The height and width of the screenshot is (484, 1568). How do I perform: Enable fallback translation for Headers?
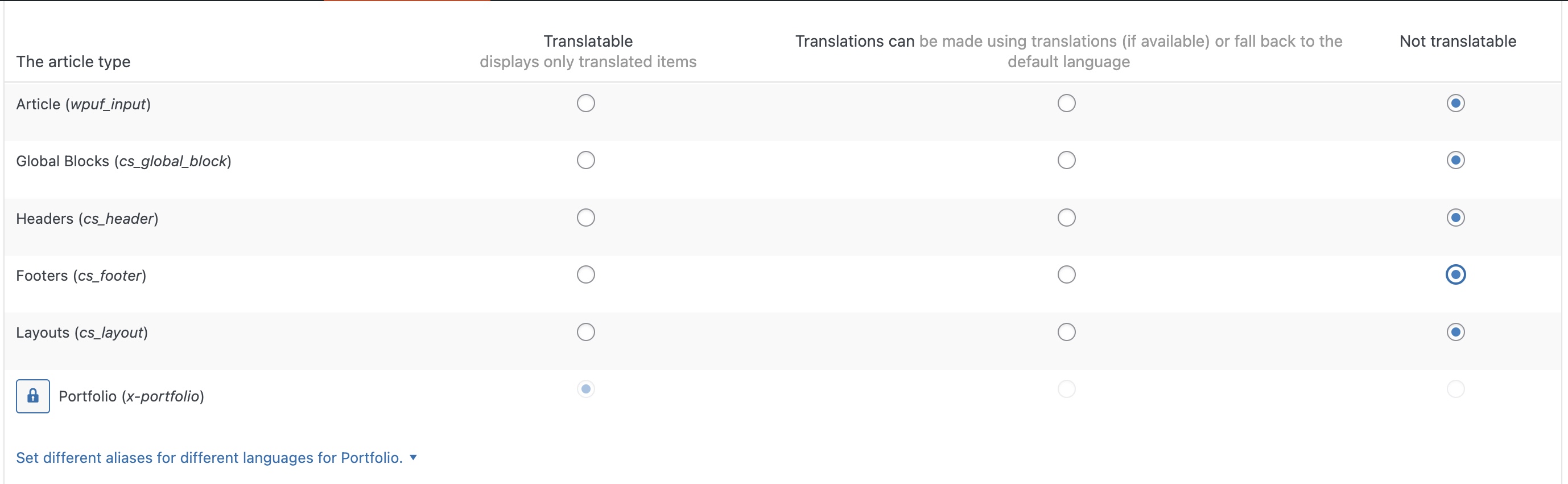[1066, 218]
